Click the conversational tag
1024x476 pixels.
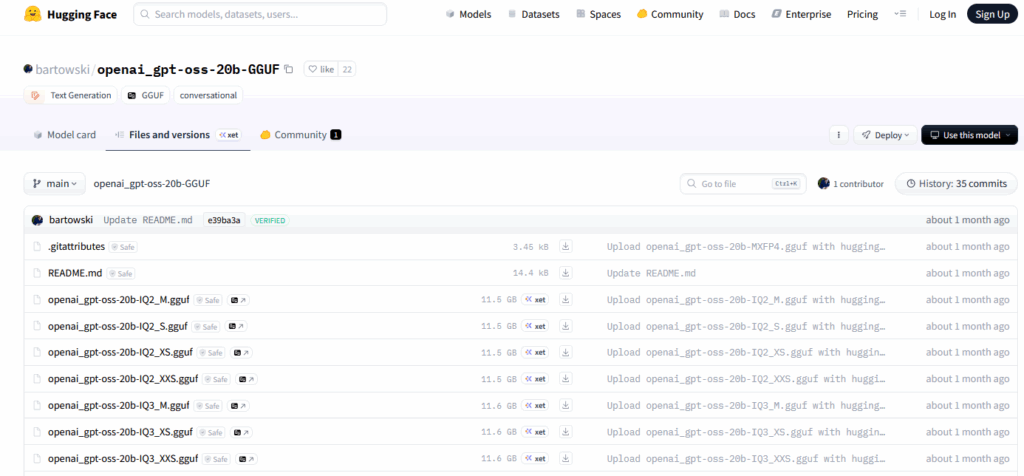coord(208,95)
